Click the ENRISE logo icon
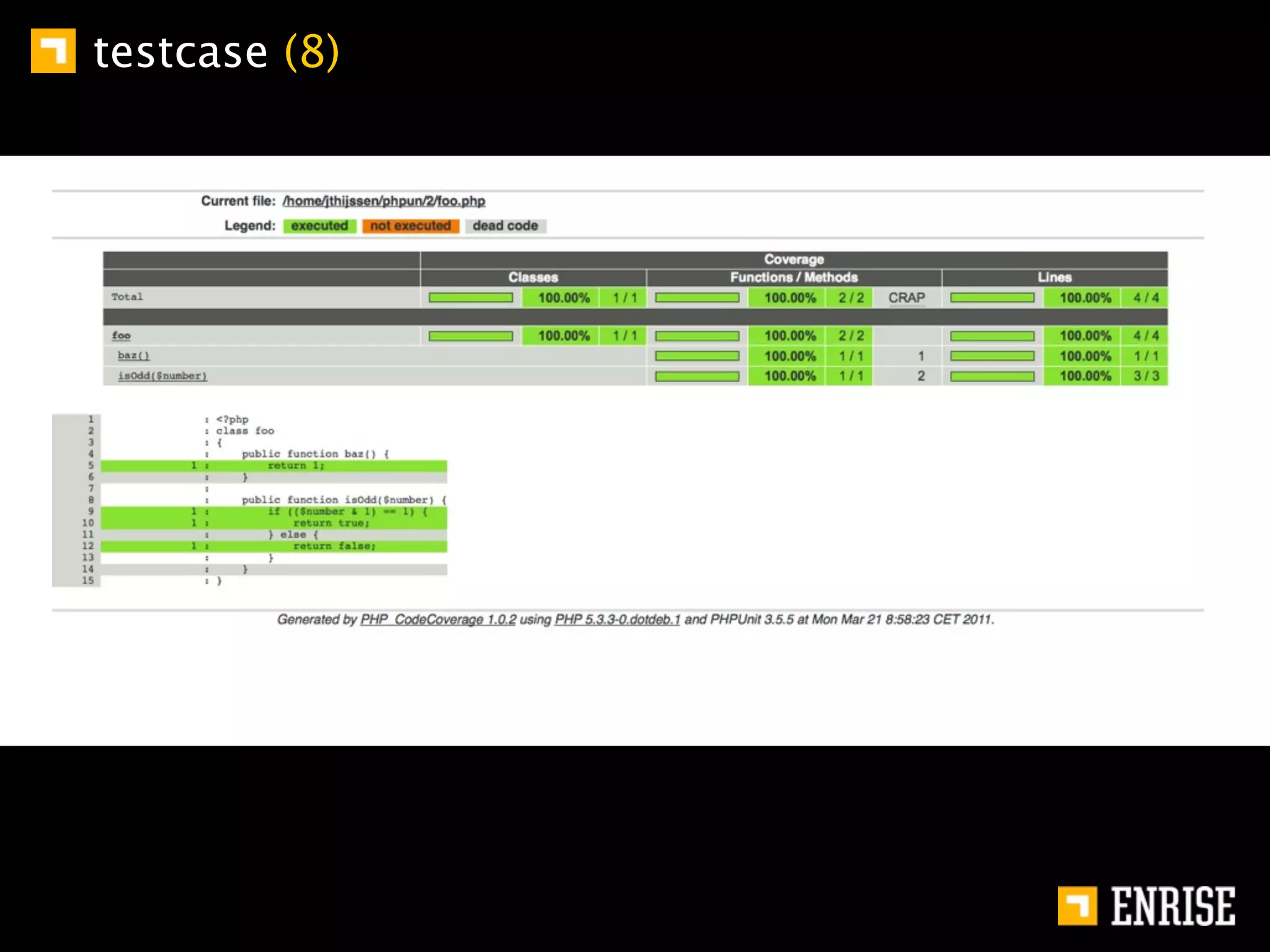1270x952 pixels. point(1077,906)
